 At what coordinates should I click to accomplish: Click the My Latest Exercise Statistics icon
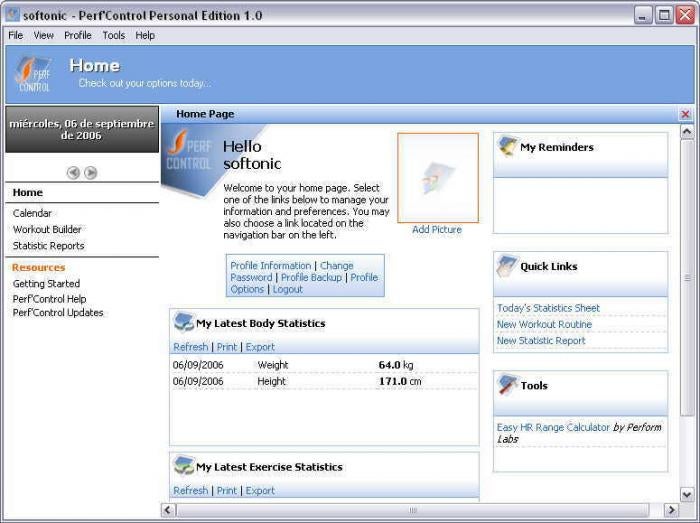pos(183,466)
